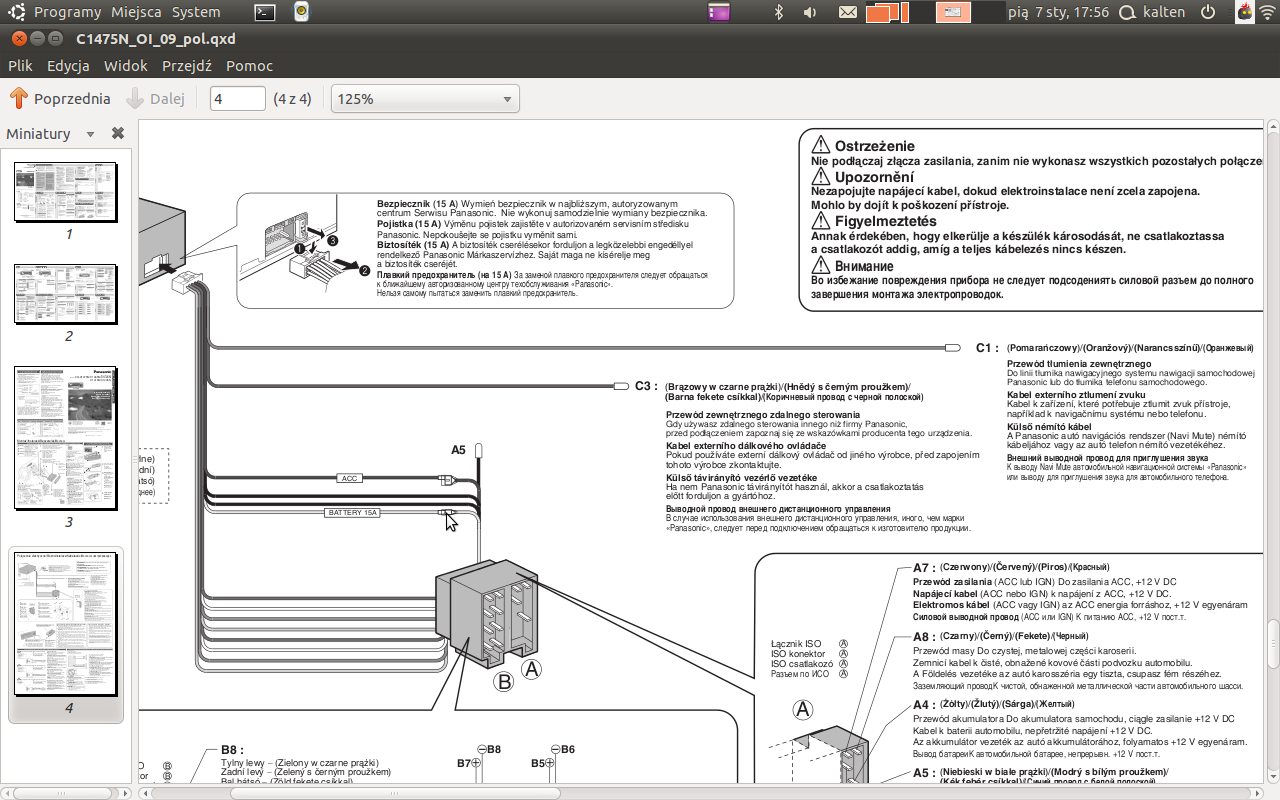Open the Wi-Fi network indicator
This screenshot has width=1280, height=800.
[1268, 12]
